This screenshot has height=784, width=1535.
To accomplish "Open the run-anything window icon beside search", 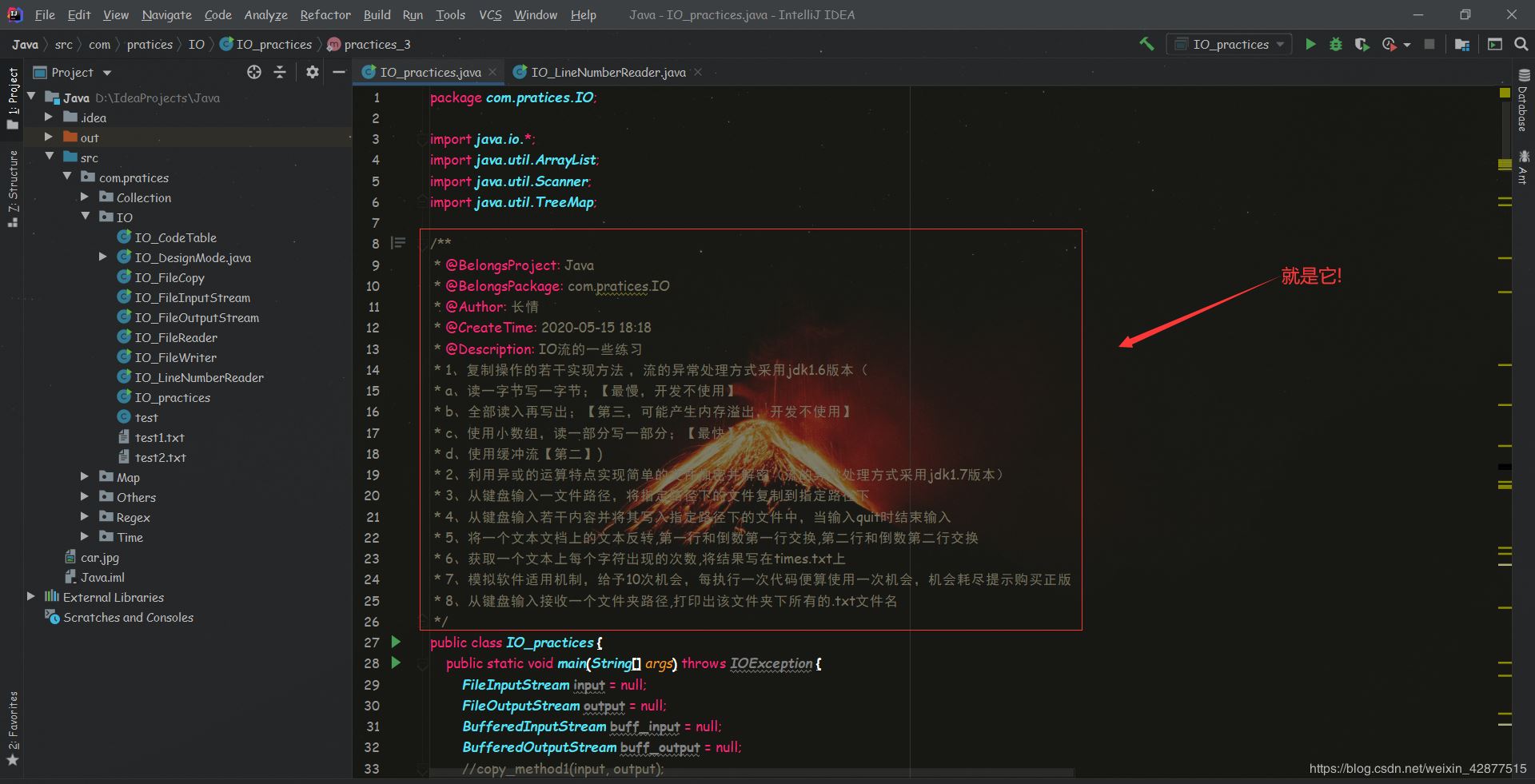I will coord(1495,44).
